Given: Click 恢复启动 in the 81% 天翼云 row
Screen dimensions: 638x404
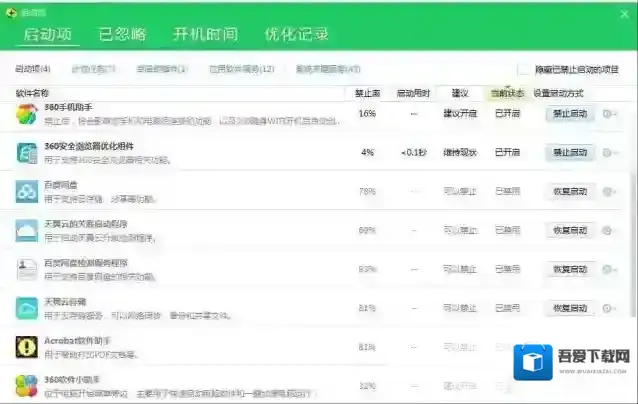Looking at the screenshot, I should pos(570,308).
